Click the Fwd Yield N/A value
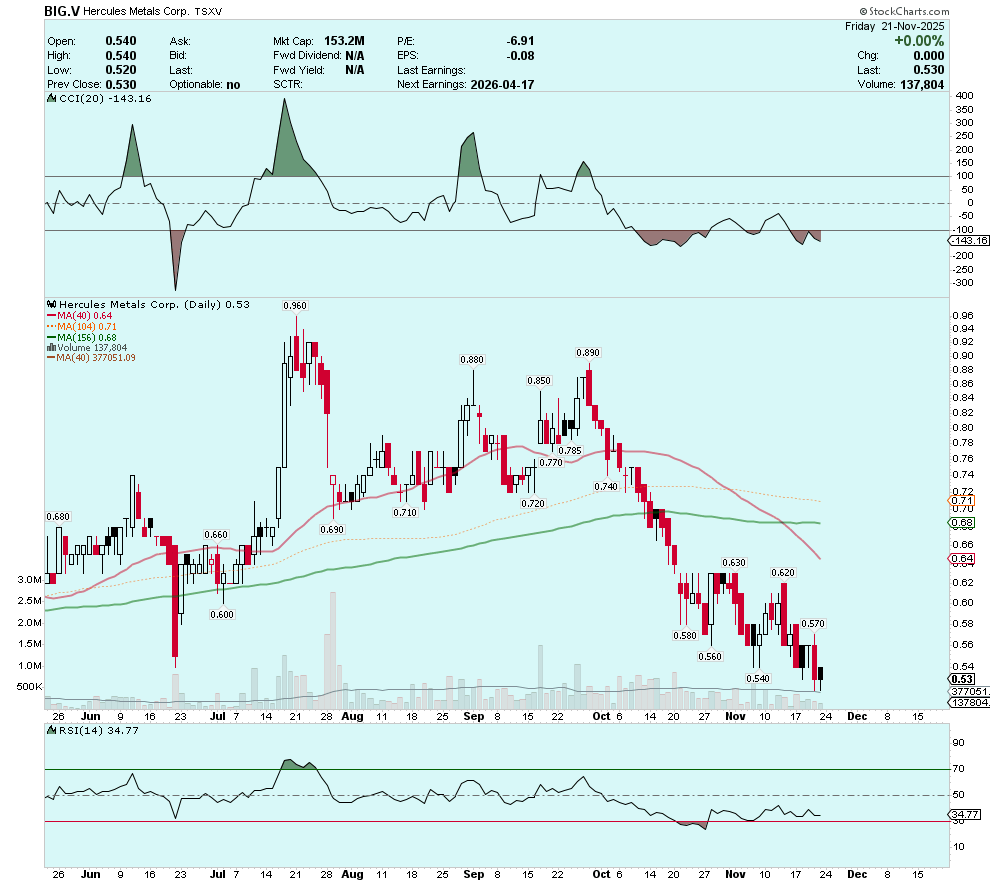The width and height of the screenshot is (990, 883). (x=355, y=70)
